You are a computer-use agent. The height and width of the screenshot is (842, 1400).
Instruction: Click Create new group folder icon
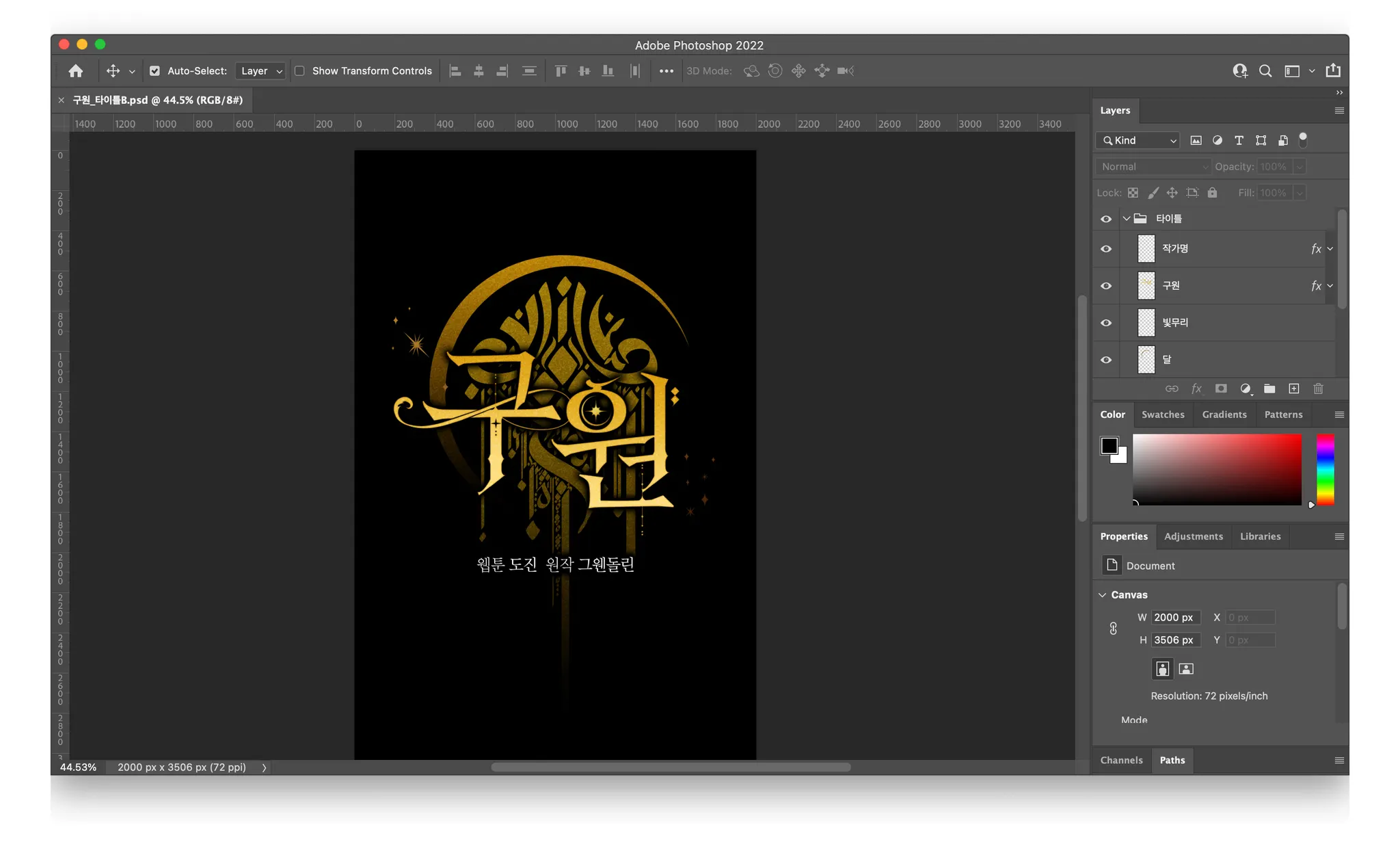[1269, 389]
